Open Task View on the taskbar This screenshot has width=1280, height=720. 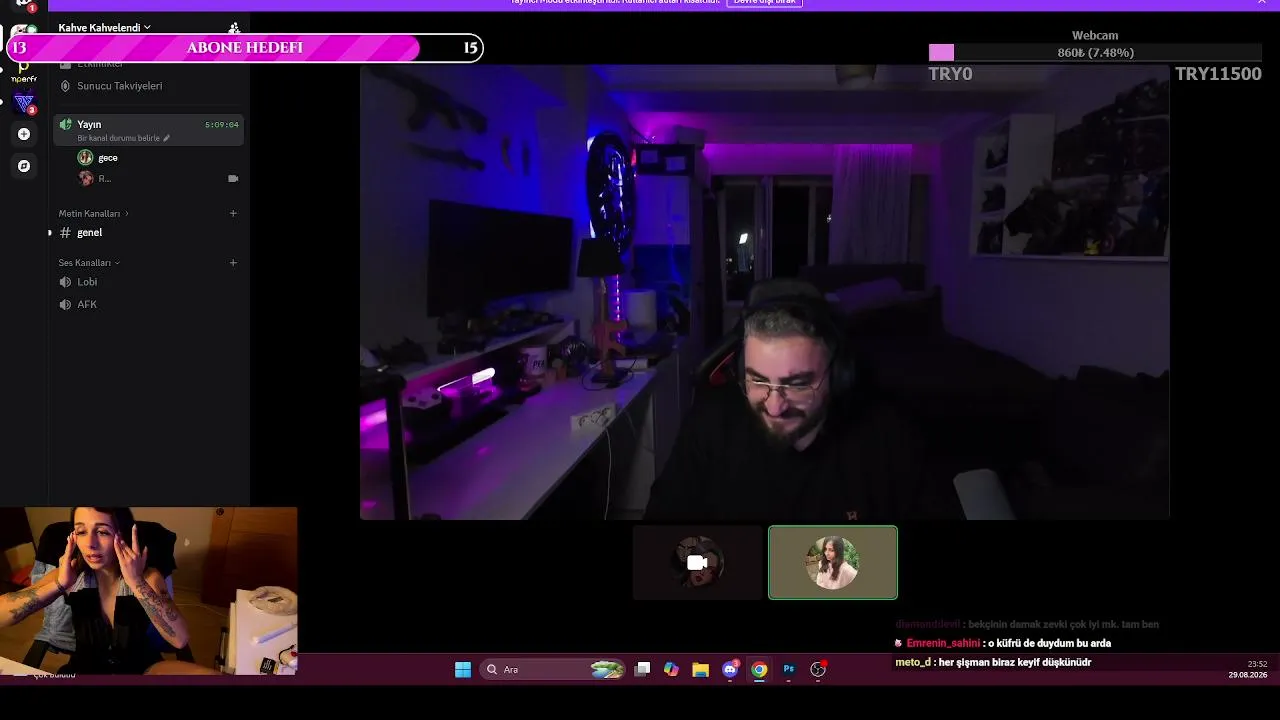coord(643,670)
